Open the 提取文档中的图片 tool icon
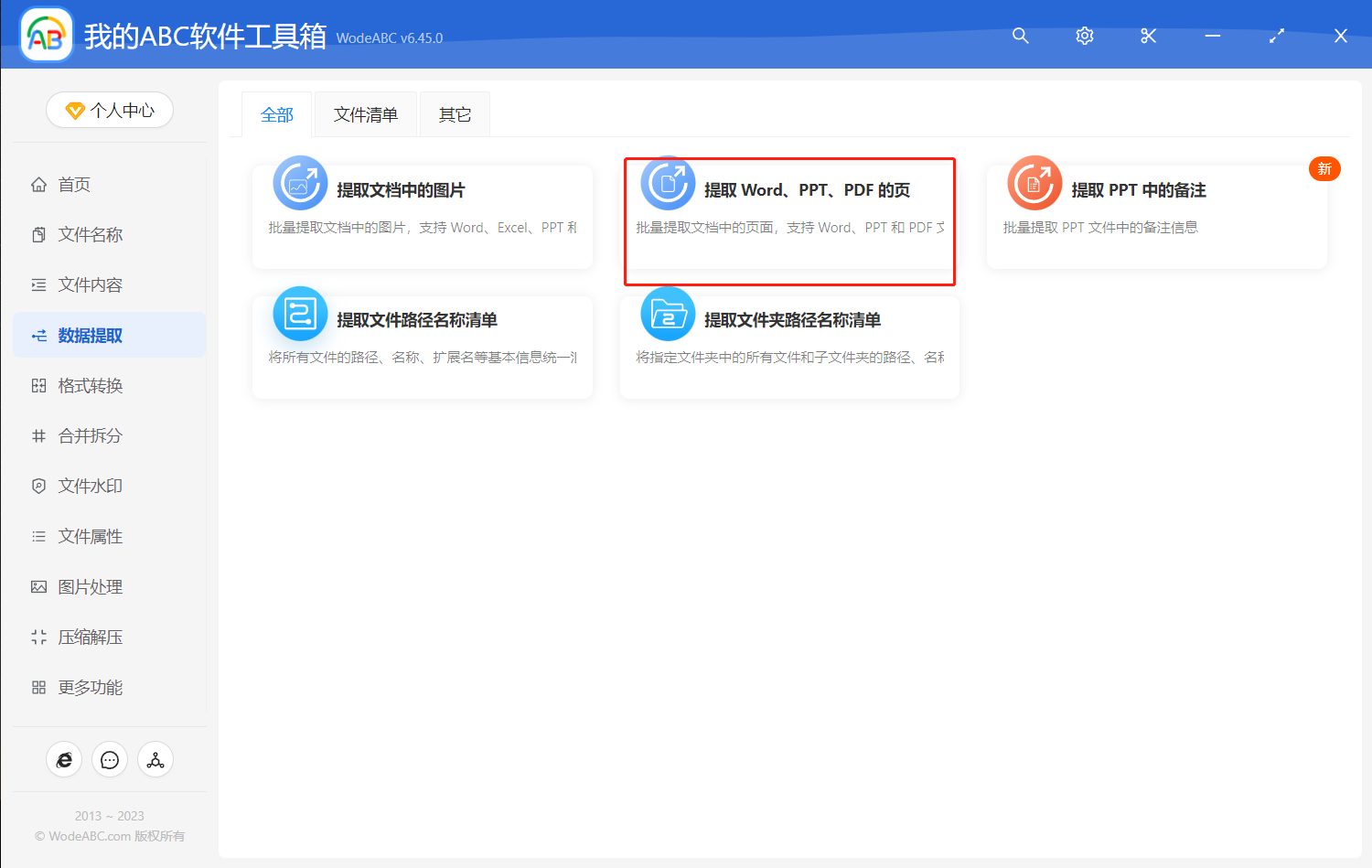Screen dimensions: 1372x868 (300, 183)
